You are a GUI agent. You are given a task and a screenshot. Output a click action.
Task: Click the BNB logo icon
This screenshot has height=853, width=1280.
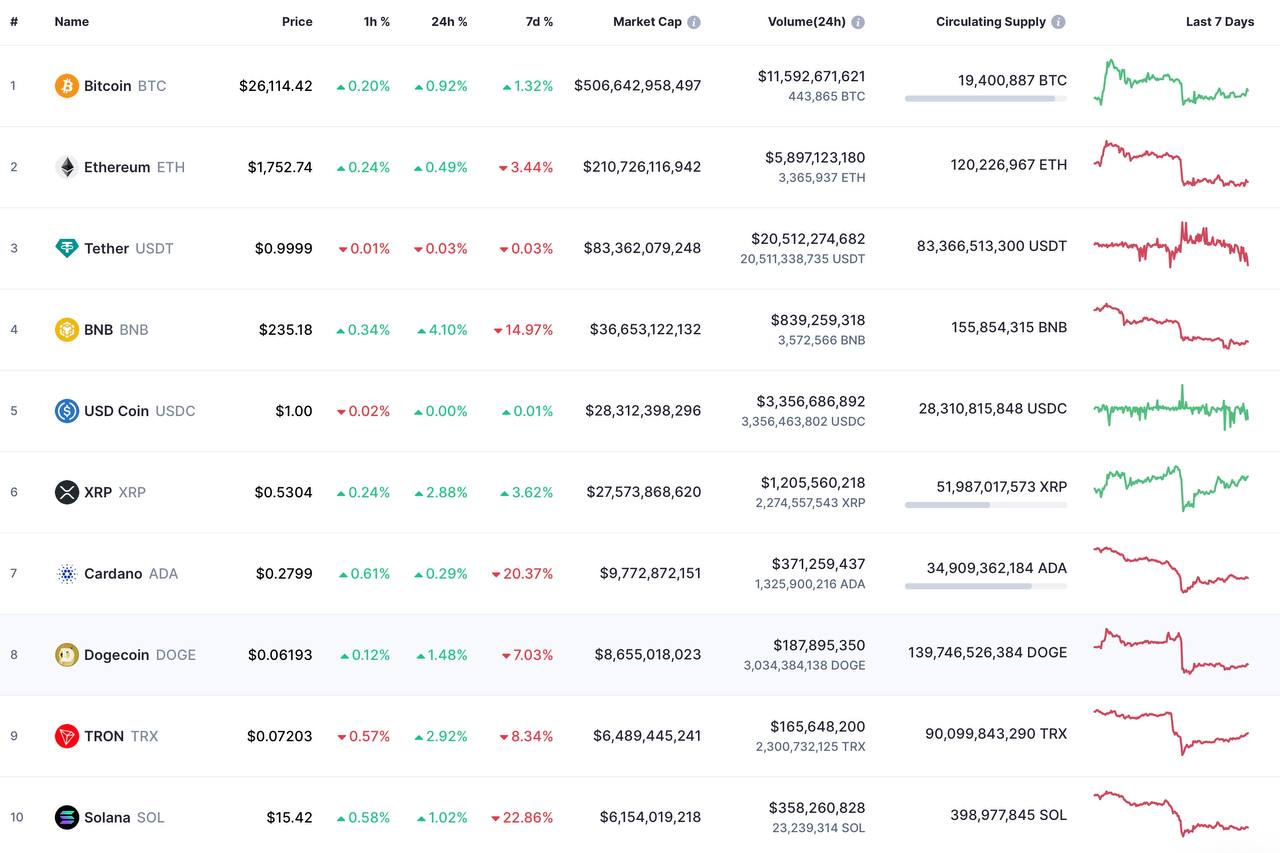tap(67, 329)
